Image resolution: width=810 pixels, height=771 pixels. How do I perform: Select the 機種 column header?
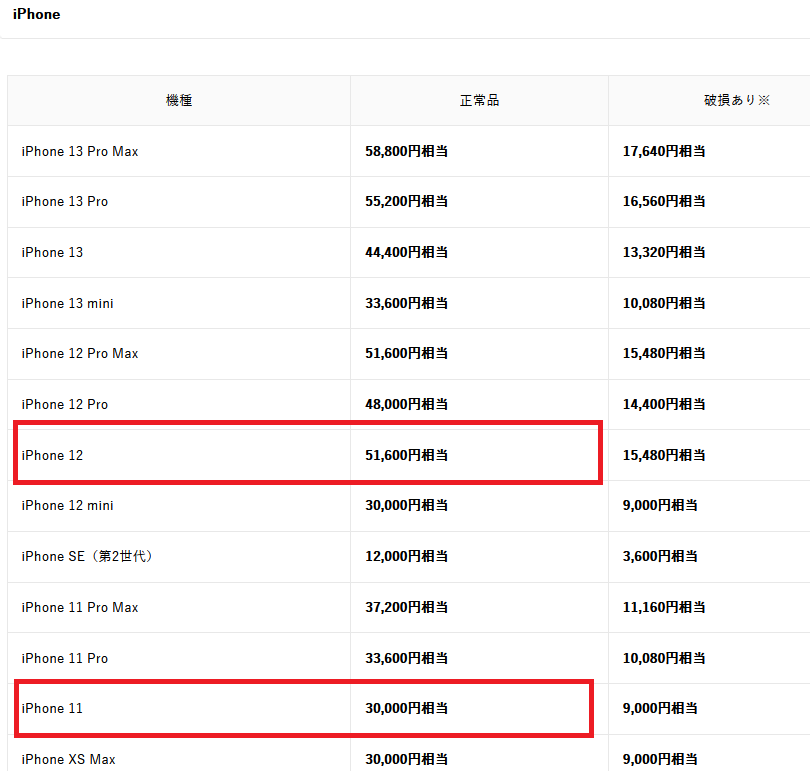point(179,100)
